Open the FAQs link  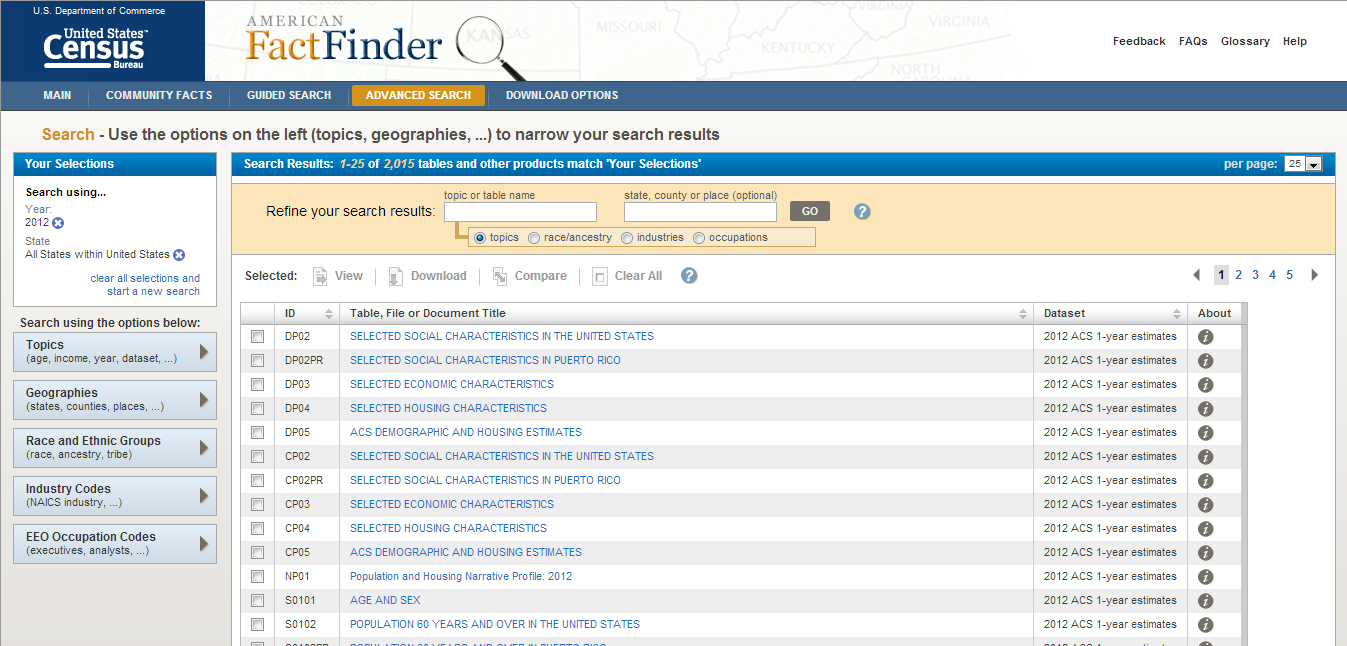point(1193,42)
